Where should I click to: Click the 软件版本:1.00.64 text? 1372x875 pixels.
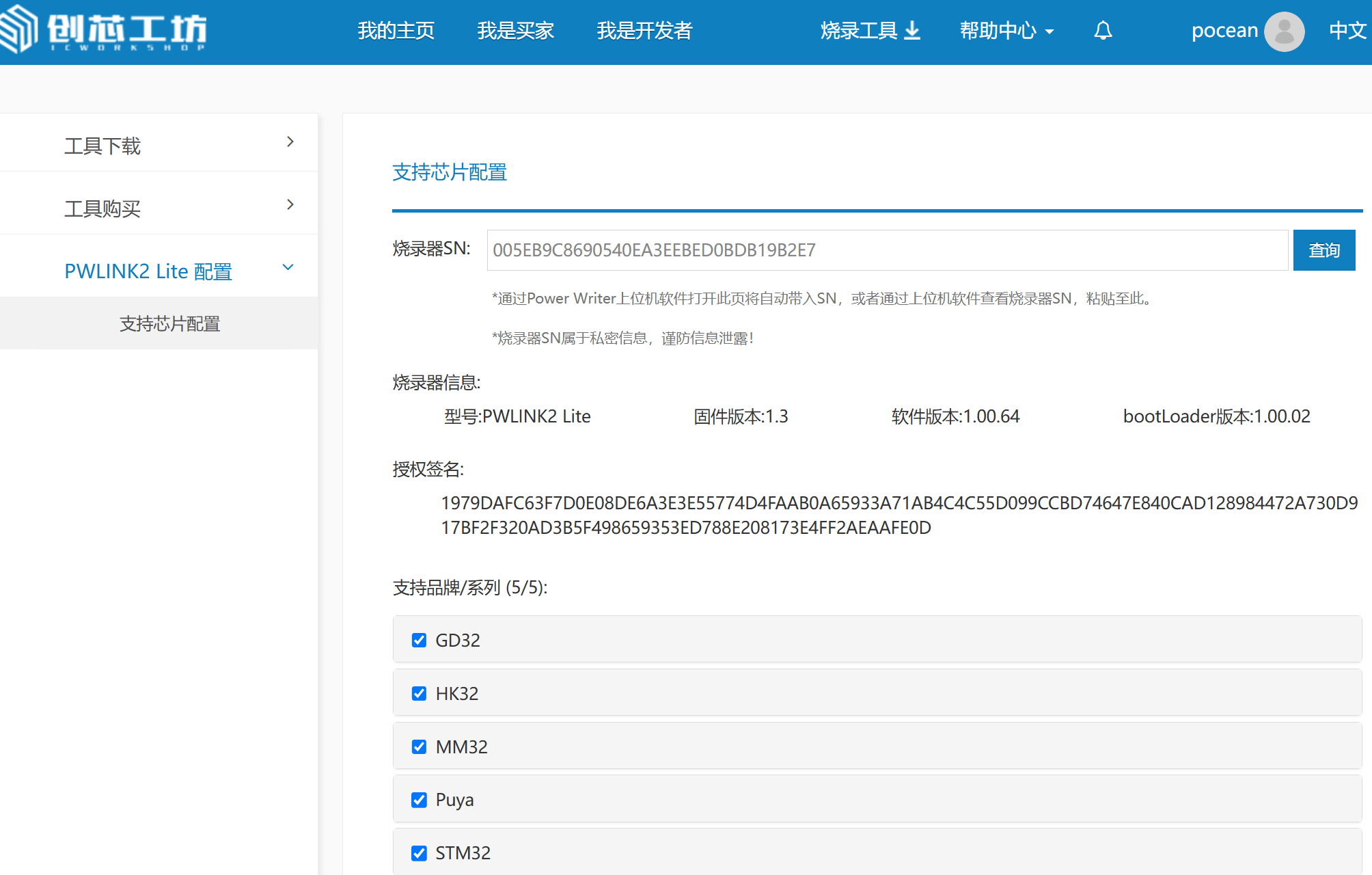point(955,416)
